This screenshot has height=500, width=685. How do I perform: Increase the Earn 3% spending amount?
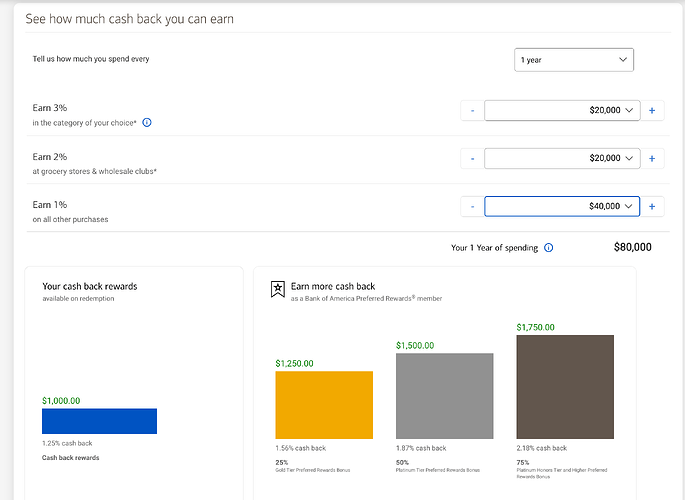652,110
